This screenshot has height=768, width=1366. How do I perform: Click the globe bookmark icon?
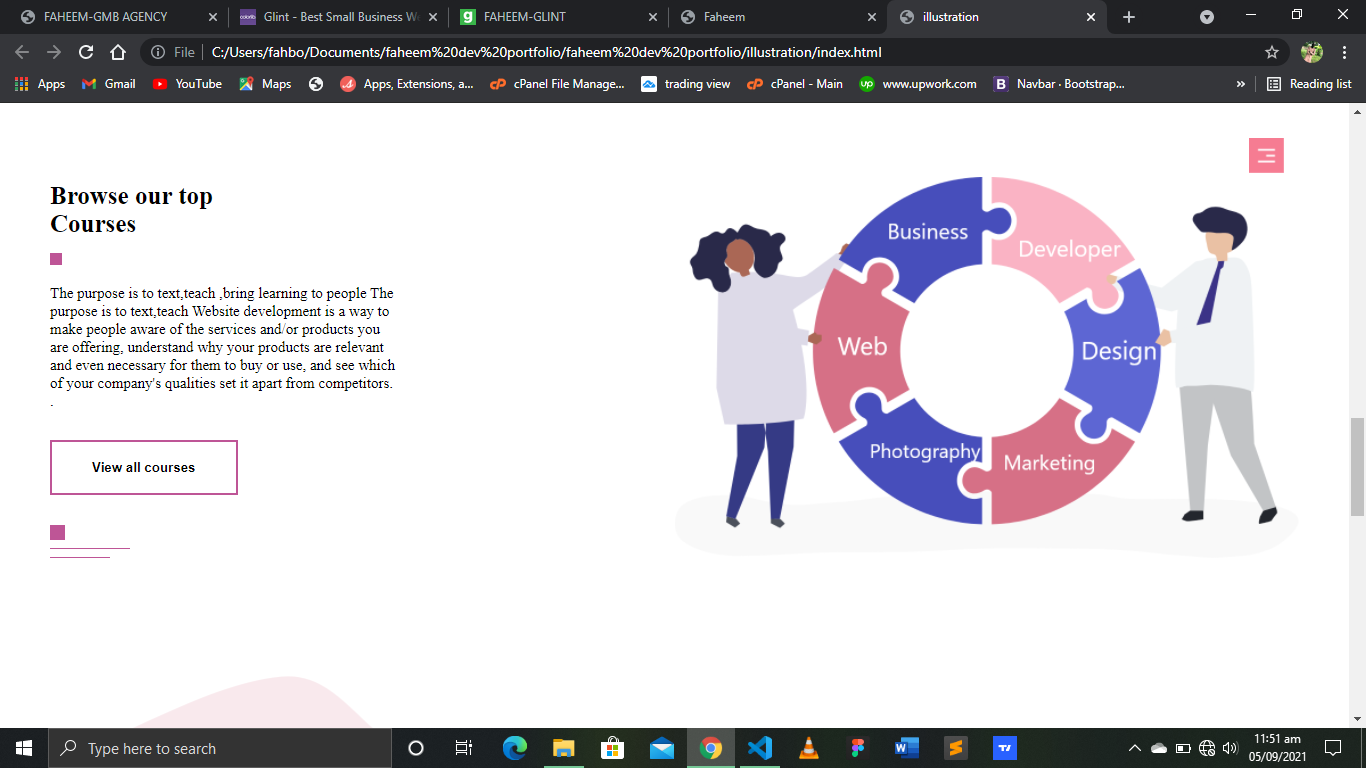(x=316, y=84)
